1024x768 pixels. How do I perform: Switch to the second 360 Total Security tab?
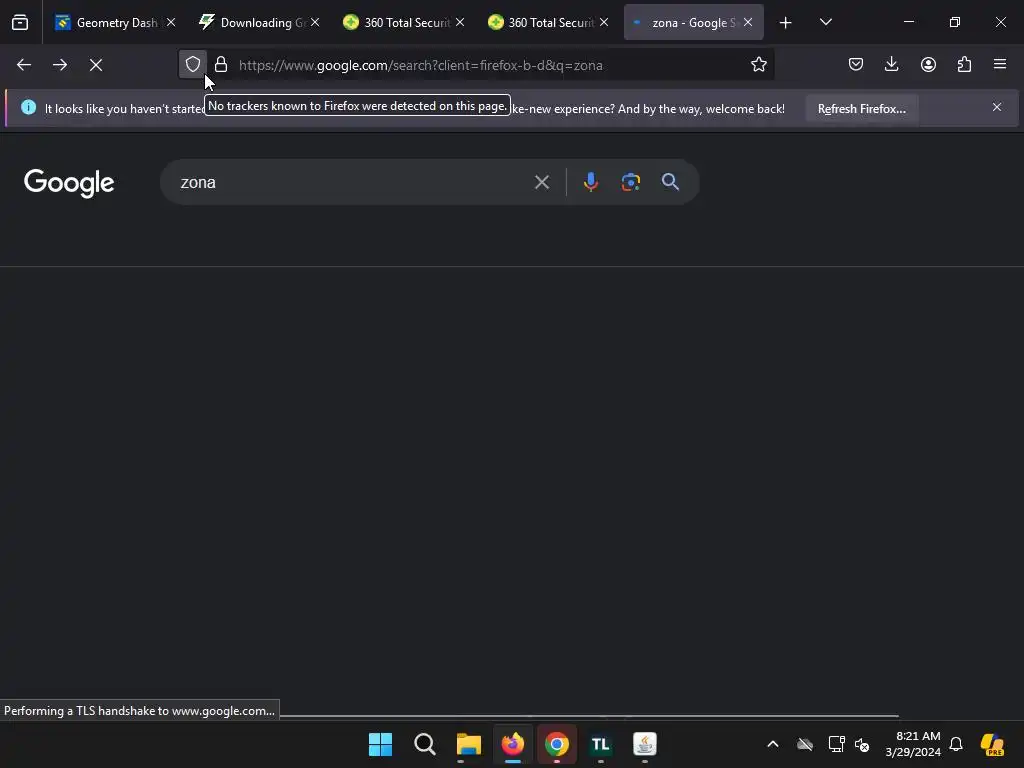(x=549, y=23)
